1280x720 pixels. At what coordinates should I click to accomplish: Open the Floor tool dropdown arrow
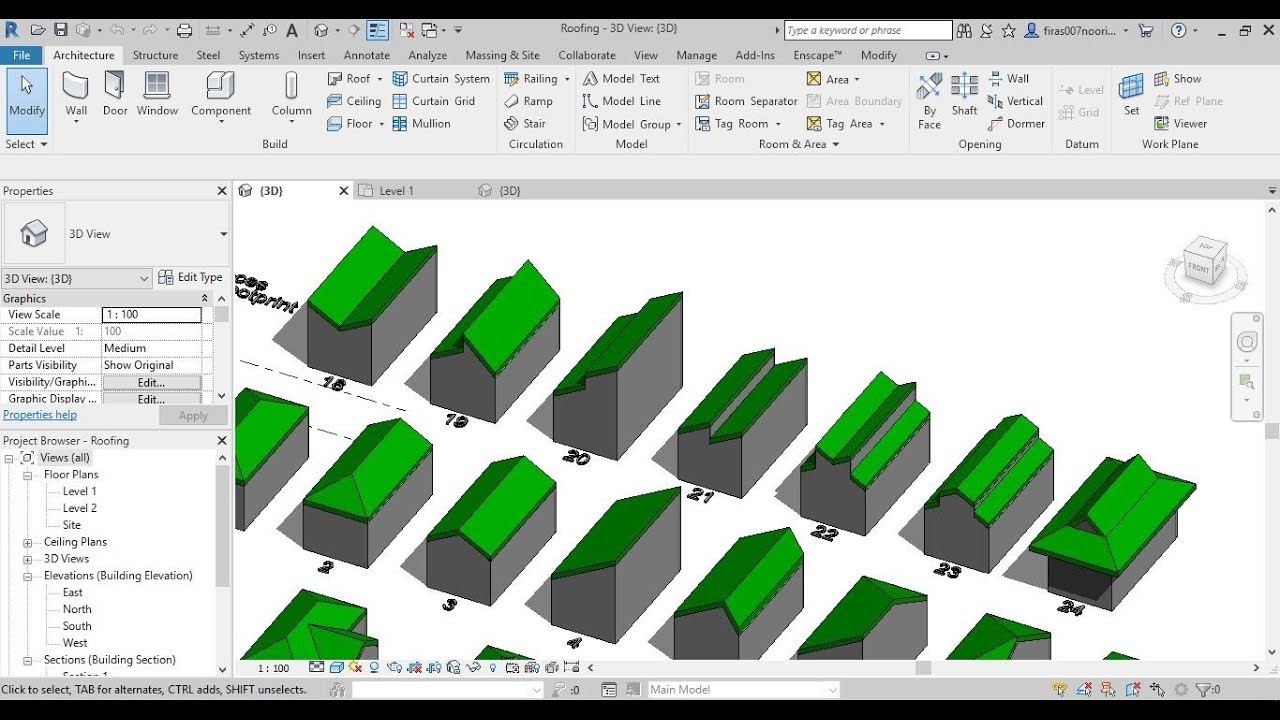click(x=382, y=125)
